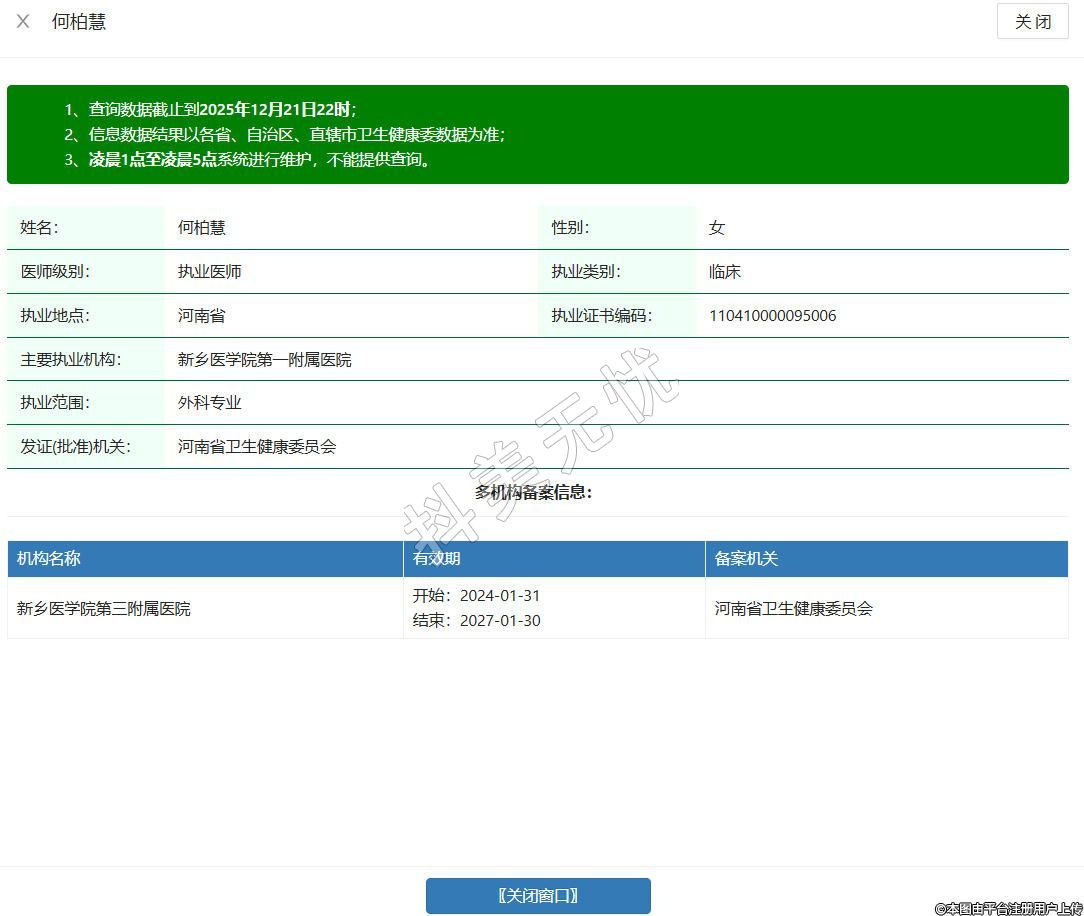Select the name value in the 姓名 row
The height and width of the screenshot is (916, 1084).
202,228
